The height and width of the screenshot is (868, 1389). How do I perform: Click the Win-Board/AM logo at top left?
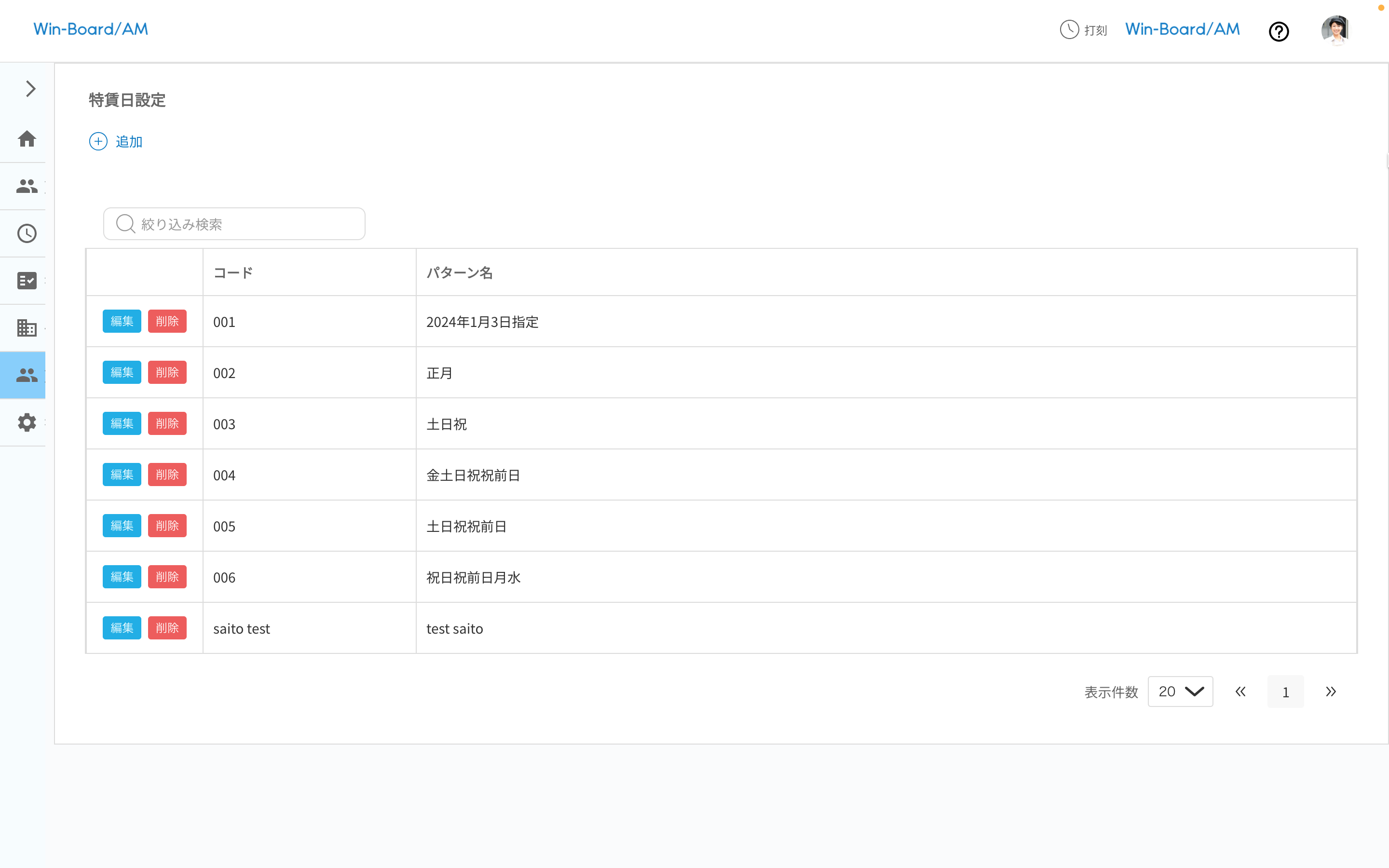[91, 29]
